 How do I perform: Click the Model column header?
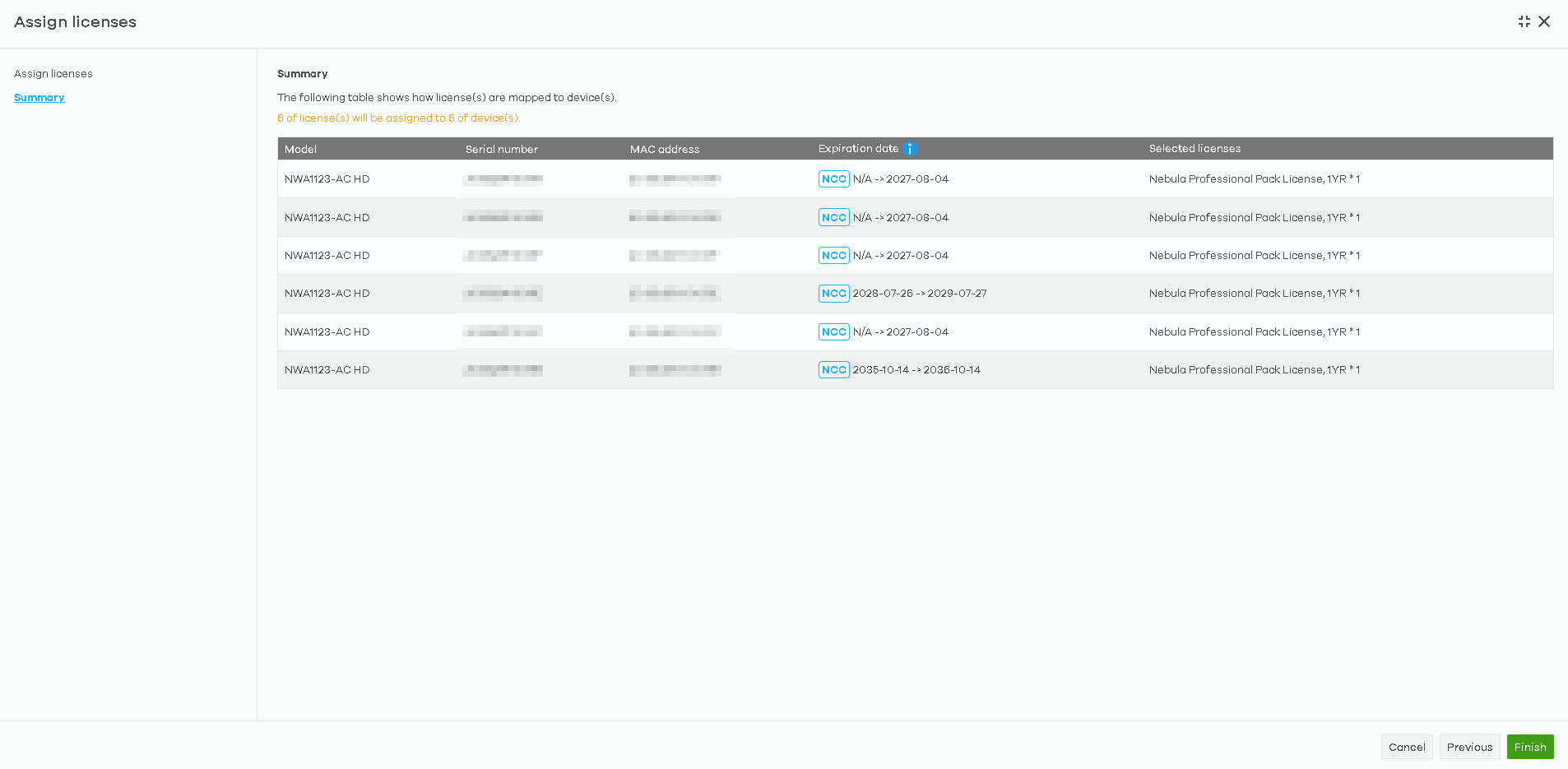click(300, 149)
